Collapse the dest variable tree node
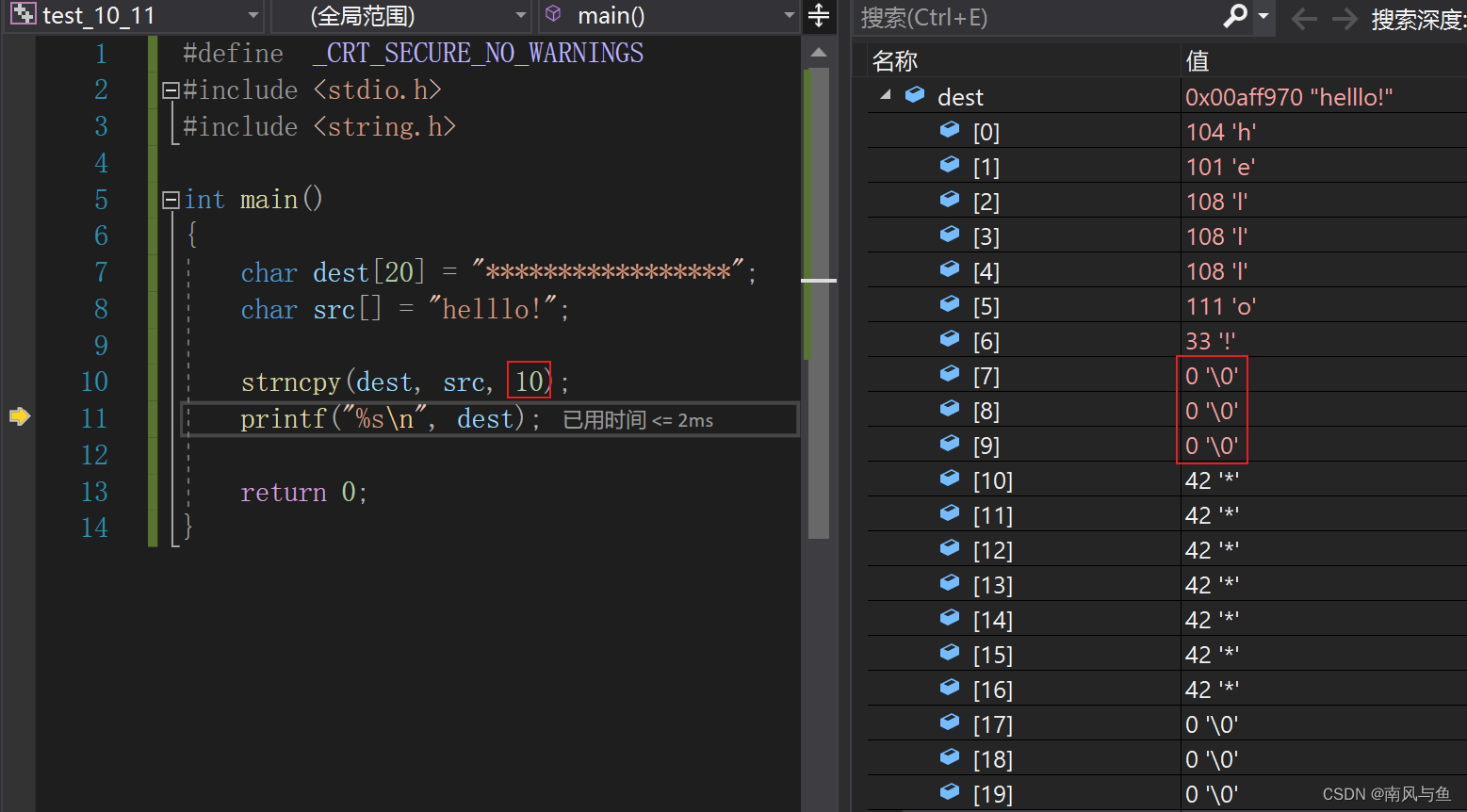Image resolution: width=1467 pixels, height=812 pixels. pos(885,95)
